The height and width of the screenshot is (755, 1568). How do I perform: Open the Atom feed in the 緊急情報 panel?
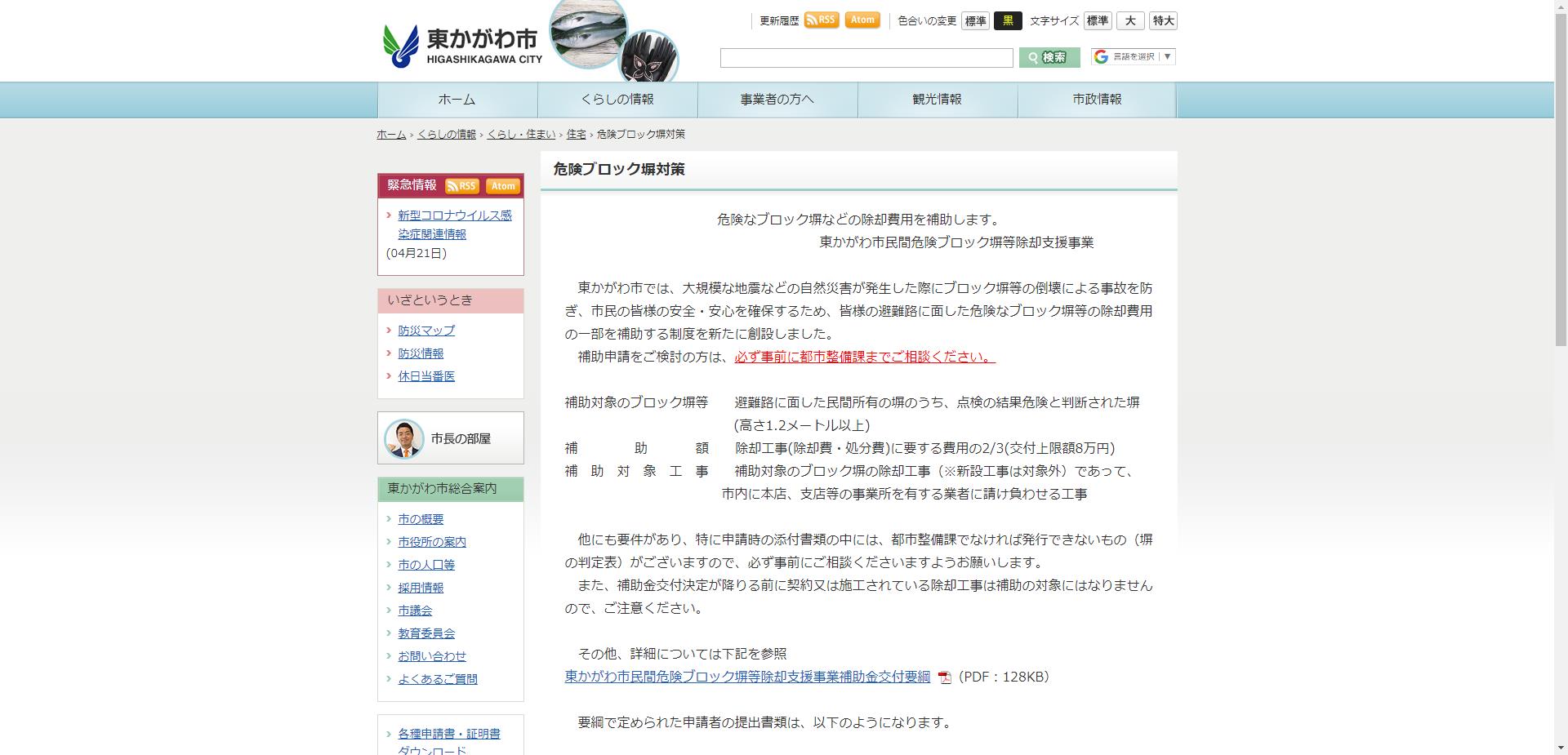pyautogui.click(x=503, y=186)
